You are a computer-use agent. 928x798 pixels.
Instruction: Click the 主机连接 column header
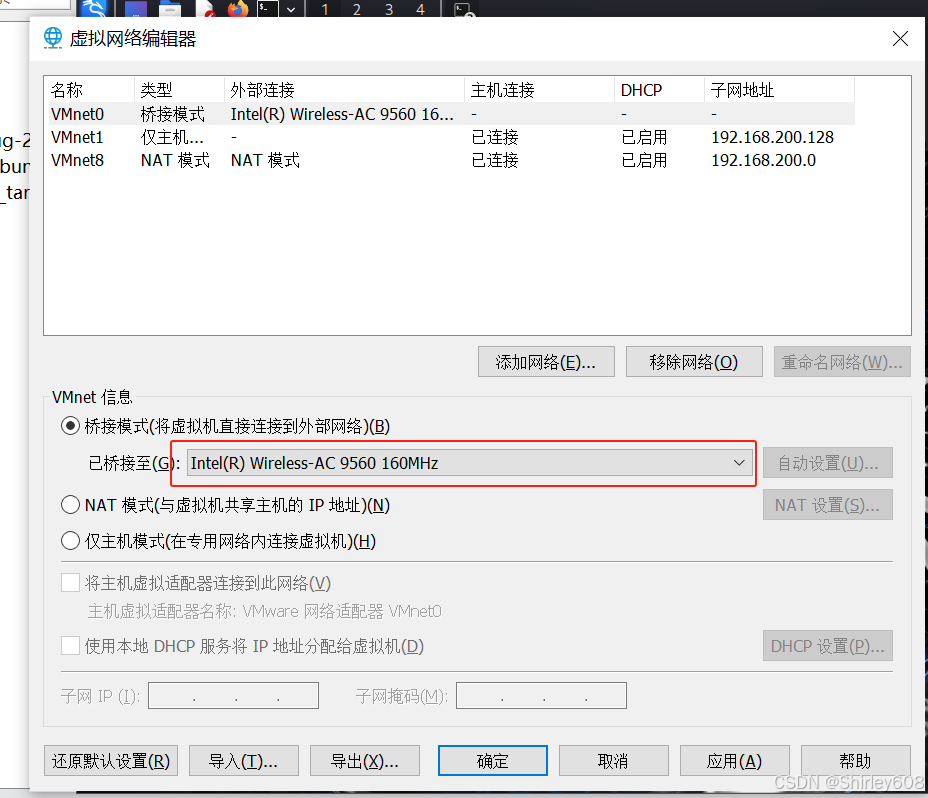[539, 90]
